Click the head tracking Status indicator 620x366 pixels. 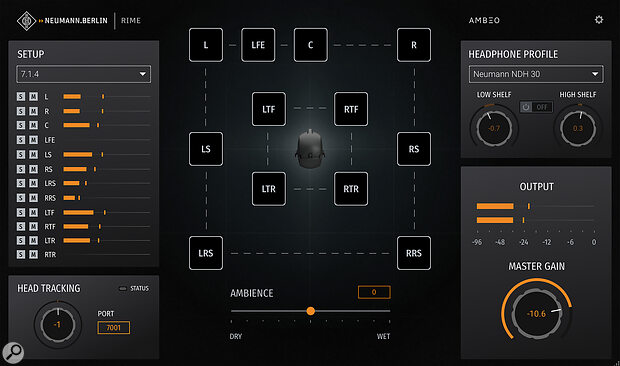pyautogui.click(x=123, y=289)
